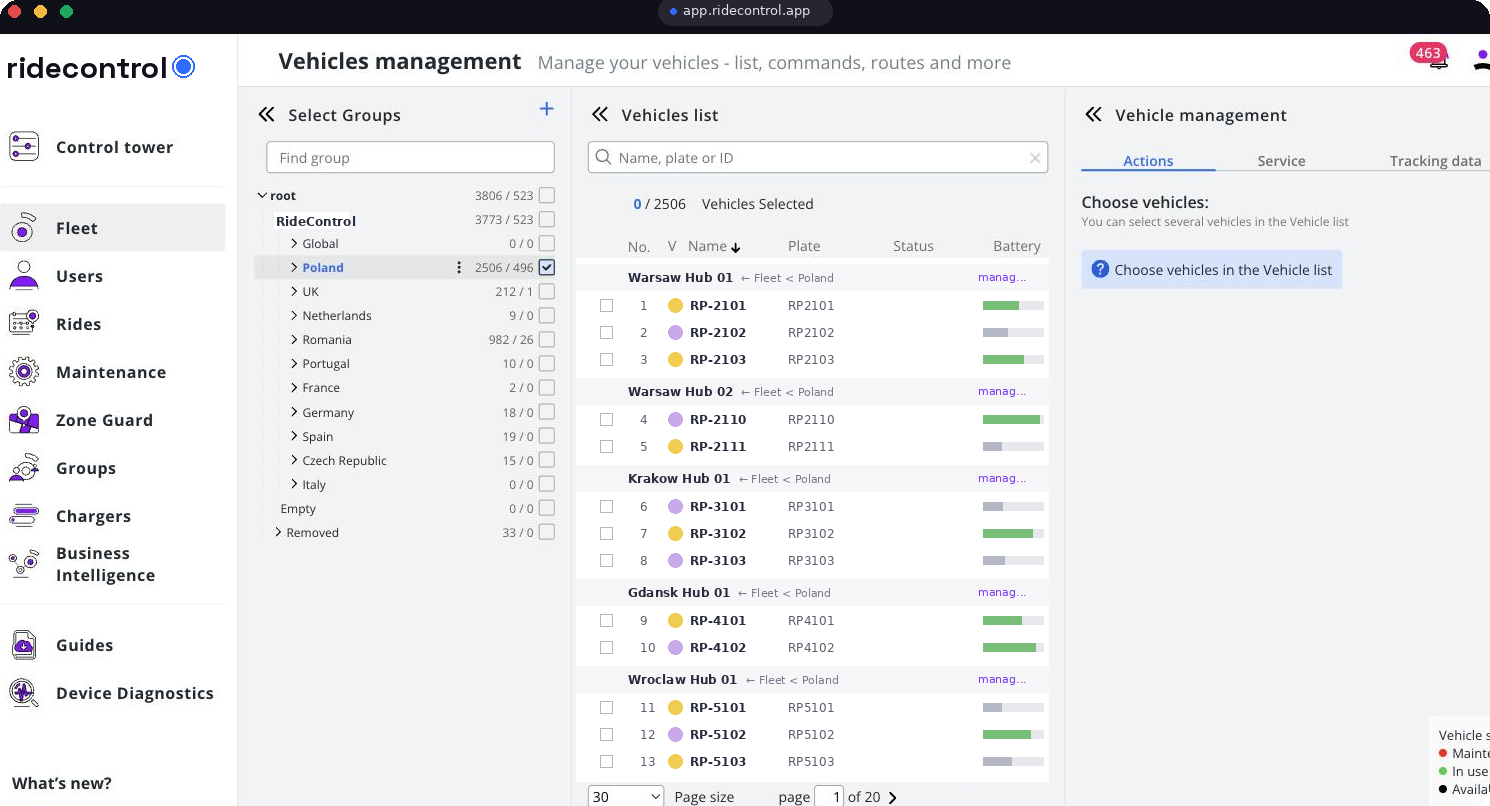
Task: Select vehicle RP-3102 checkbox
Action: coord(606,533)
